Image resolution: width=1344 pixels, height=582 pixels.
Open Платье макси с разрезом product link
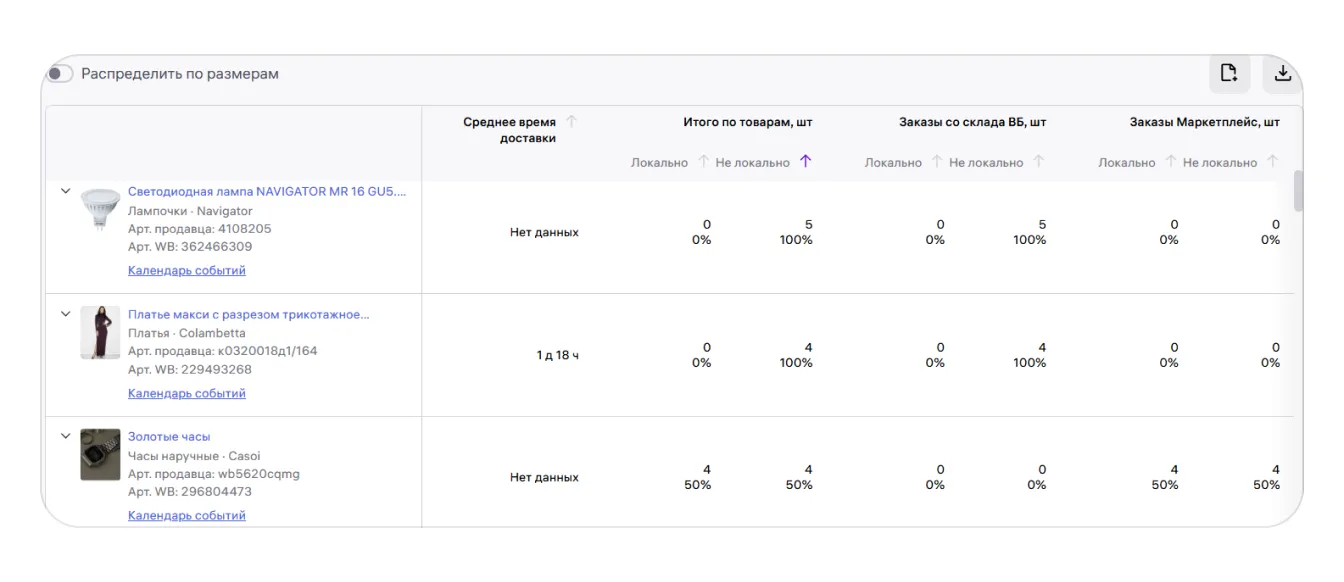click(248, 314)
